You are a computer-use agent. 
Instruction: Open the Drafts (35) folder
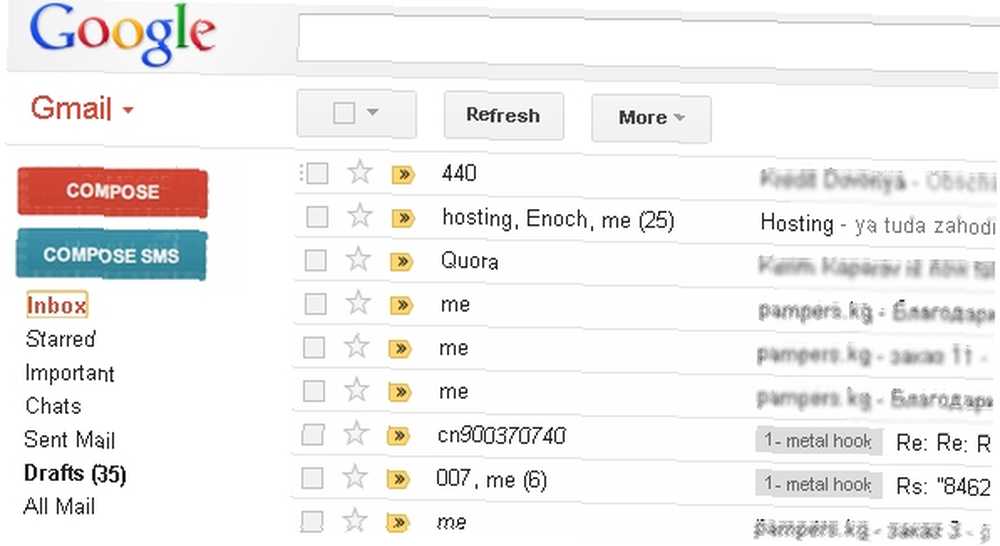click(75, 473)
